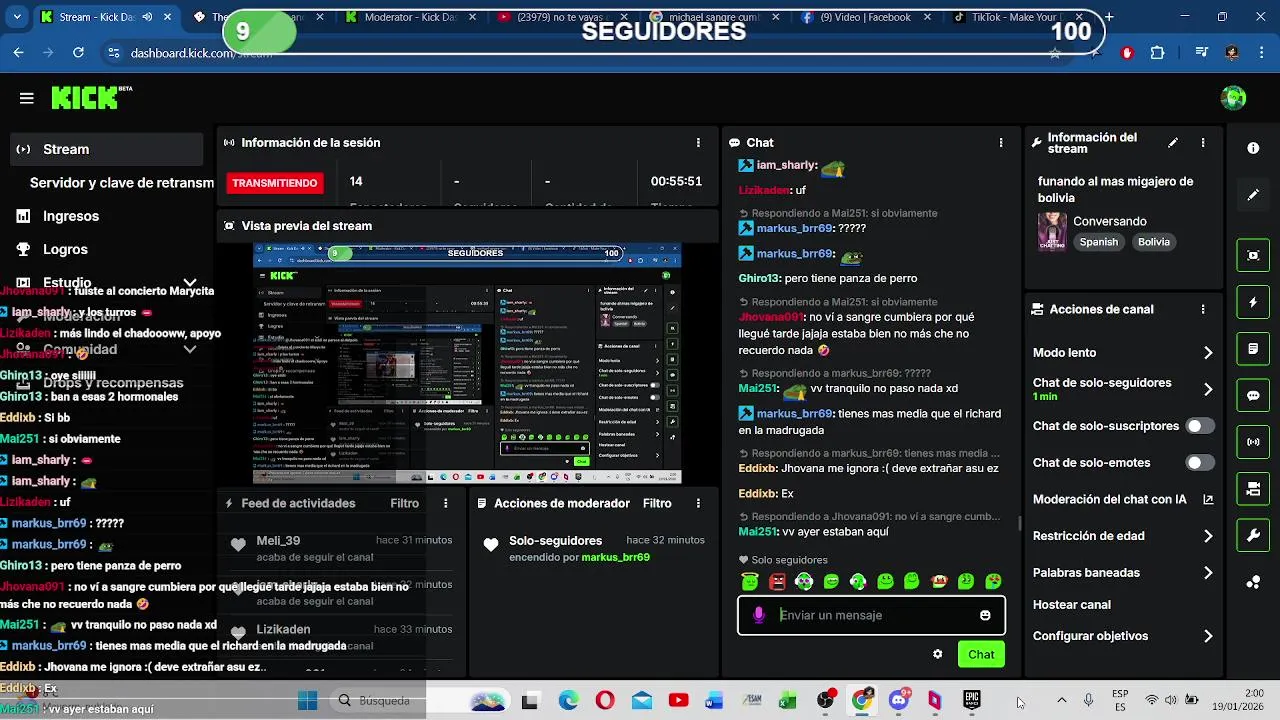Open chat settings gear icon
The image size is (1280, 720).
coord(937,654)
